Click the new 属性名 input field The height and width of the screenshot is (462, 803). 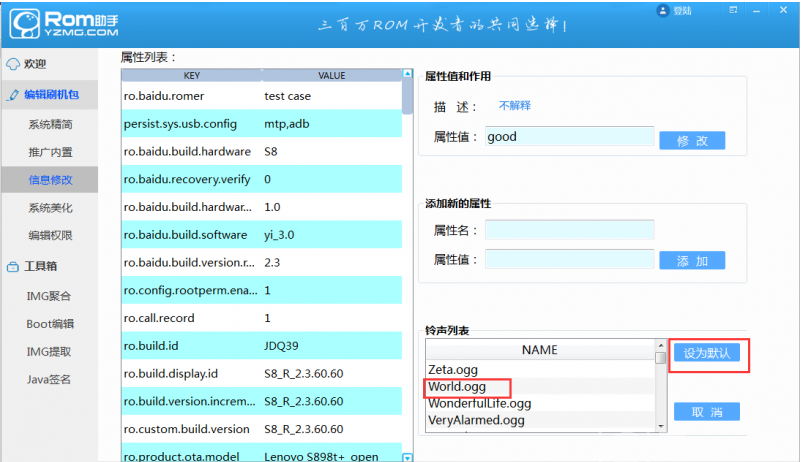(569, 230)
